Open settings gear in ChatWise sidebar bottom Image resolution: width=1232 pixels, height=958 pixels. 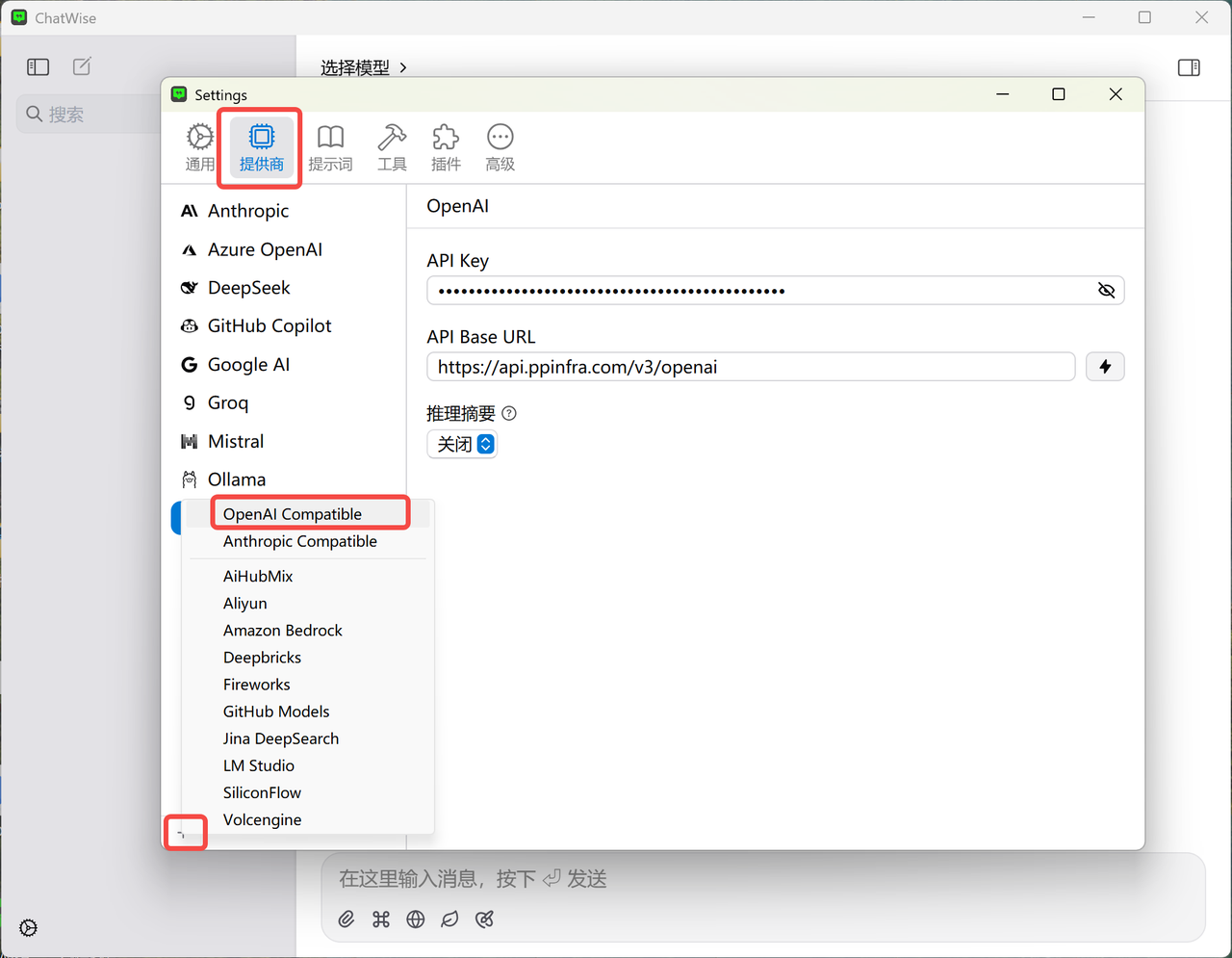(x=29, y=928)
